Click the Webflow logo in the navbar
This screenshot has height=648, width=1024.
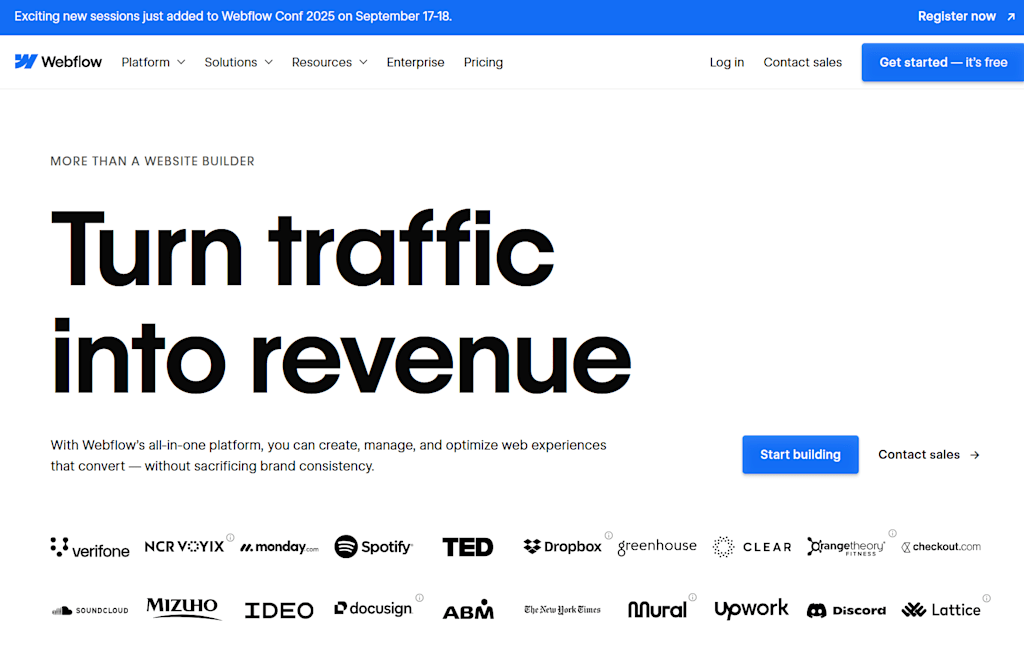58,61
